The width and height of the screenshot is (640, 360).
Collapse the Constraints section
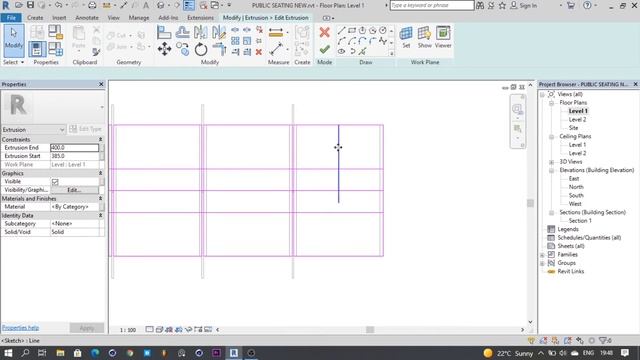coord(100,140)
